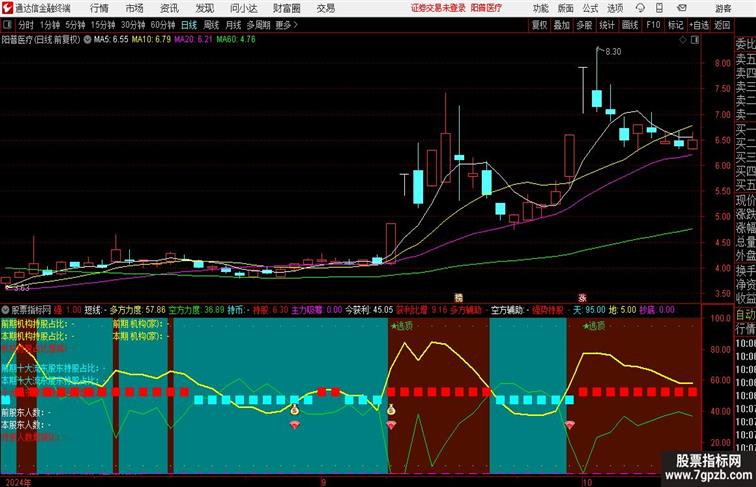Switch to 月线 monthly period

pyautogui.click(x=233, y=25)
